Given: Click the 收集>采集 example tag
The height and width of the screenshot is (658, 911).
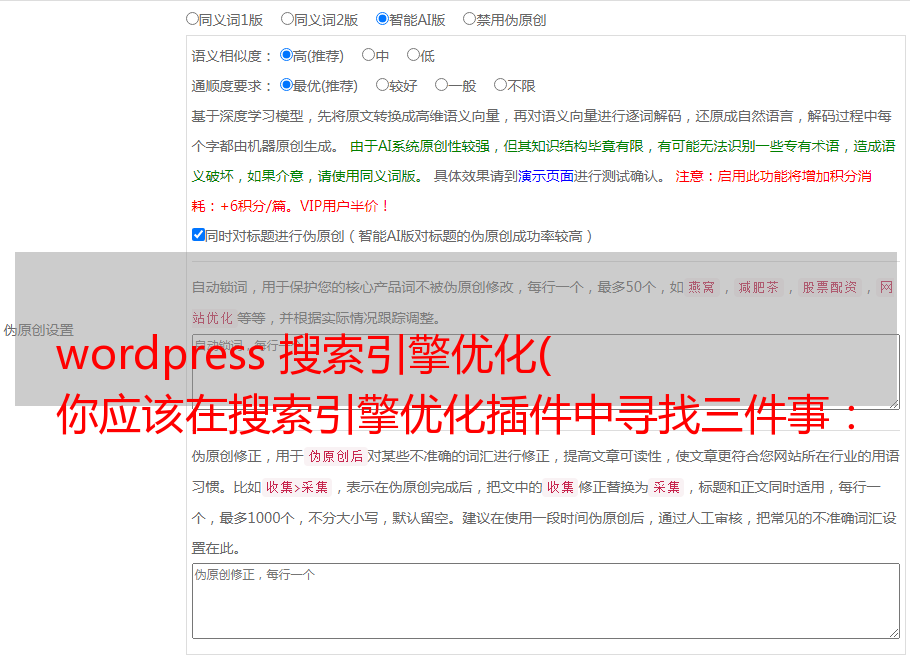Looking at the screenshot, I should (x=297, y=487).
